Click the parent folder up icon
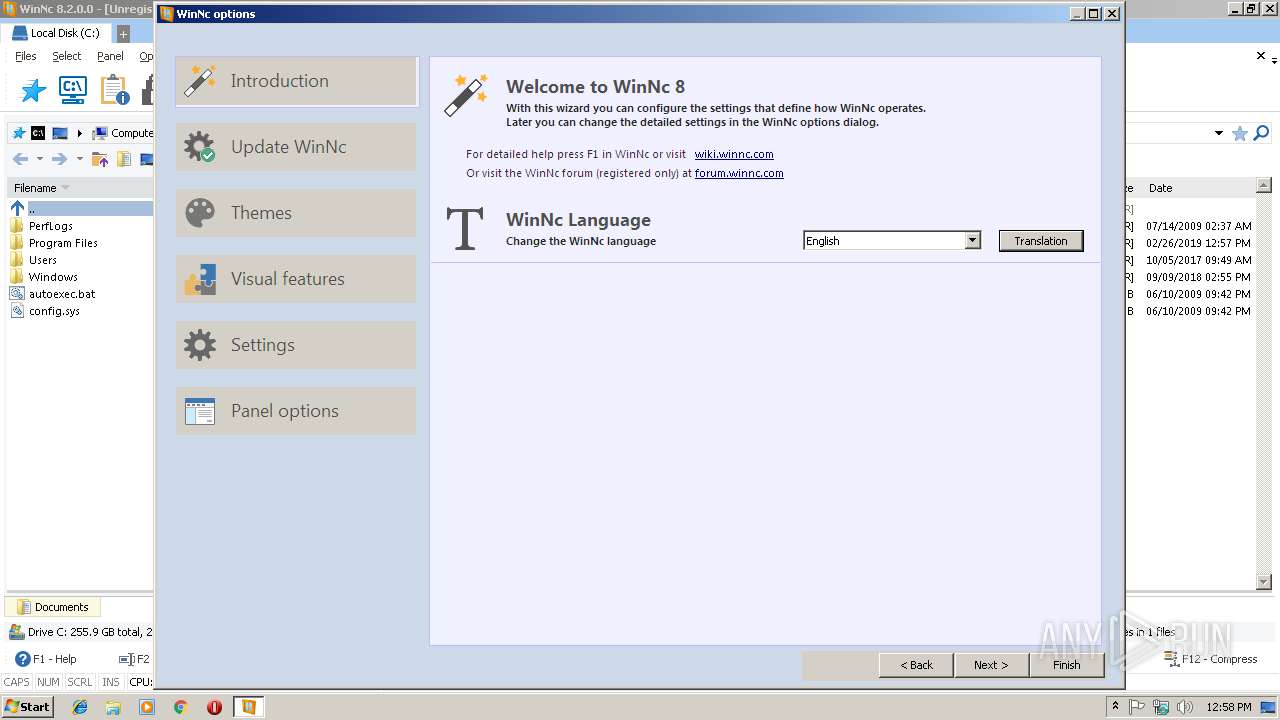 pyautogui.click(x=100, y=159)
